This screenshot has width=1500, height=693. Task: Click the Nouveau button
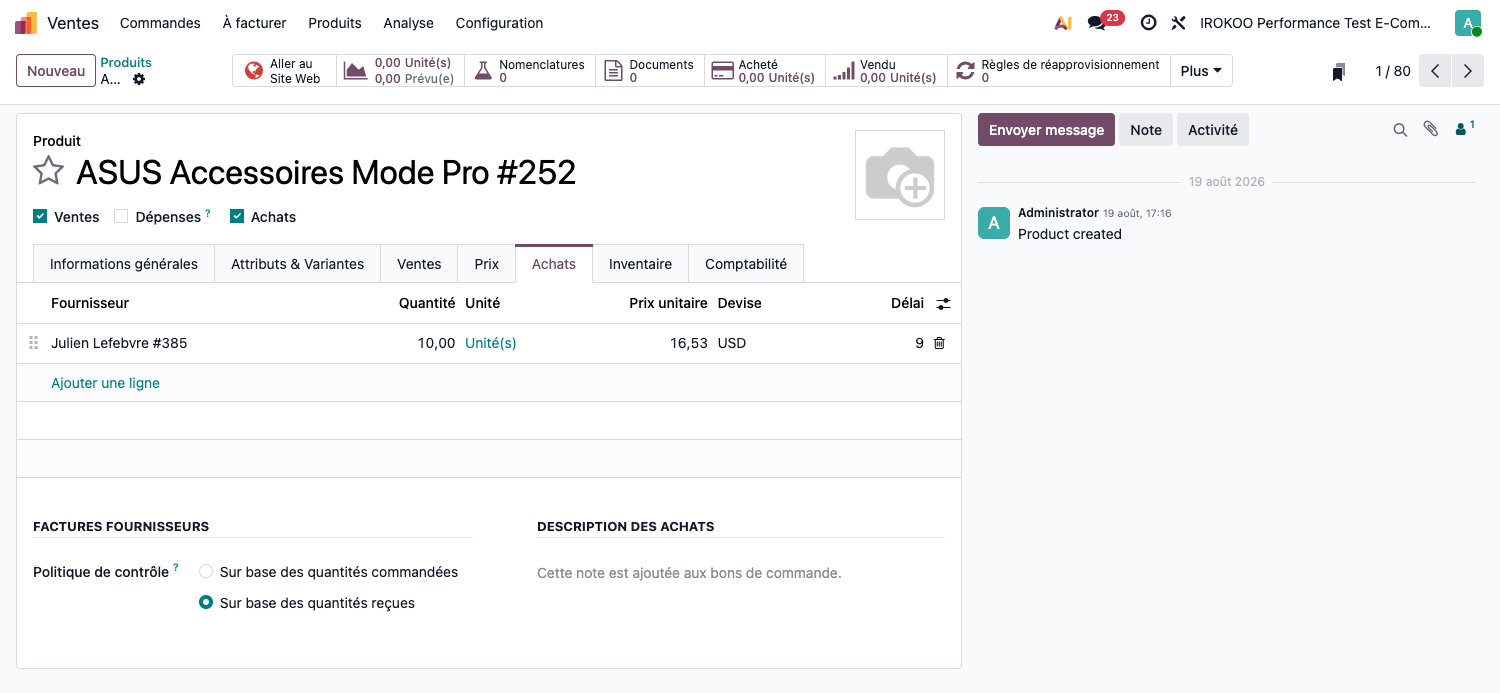[56, 71]
